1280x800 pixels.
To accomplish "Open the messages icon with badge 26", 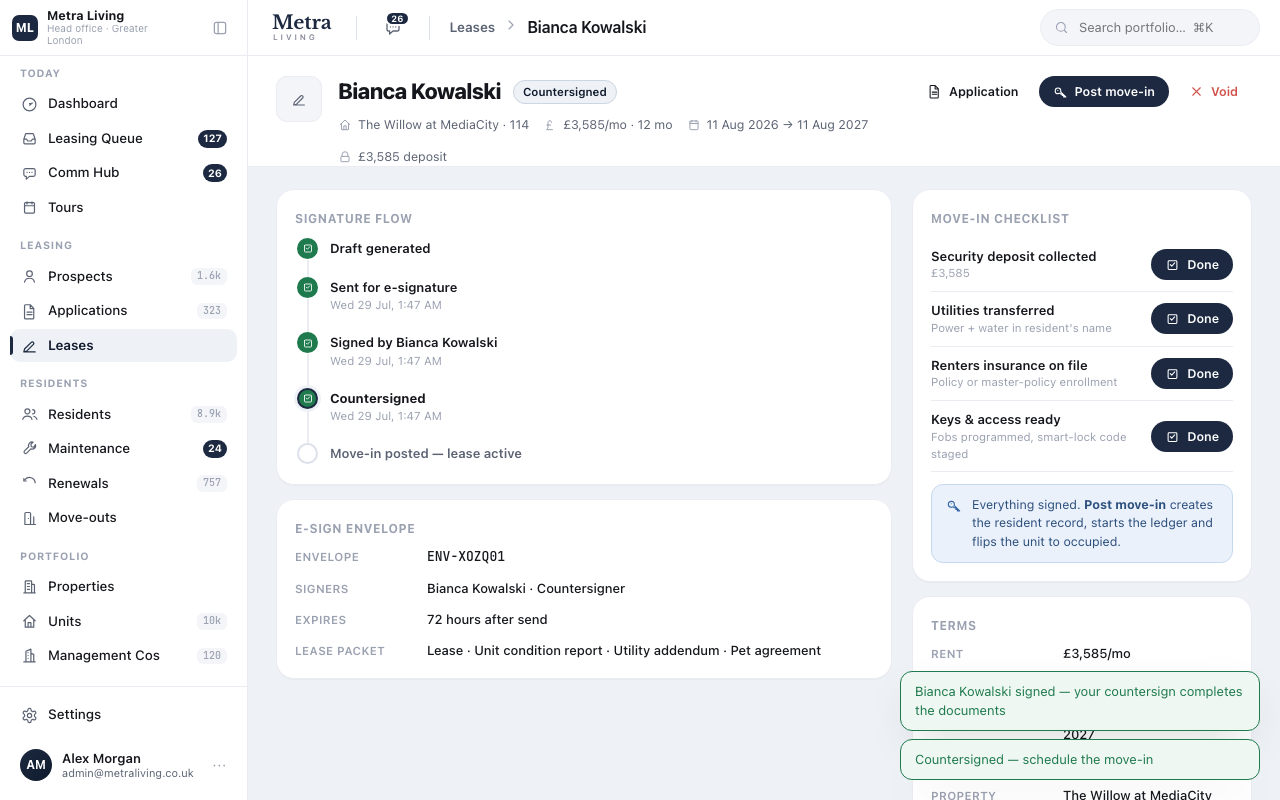I will (x=394, y=26).
